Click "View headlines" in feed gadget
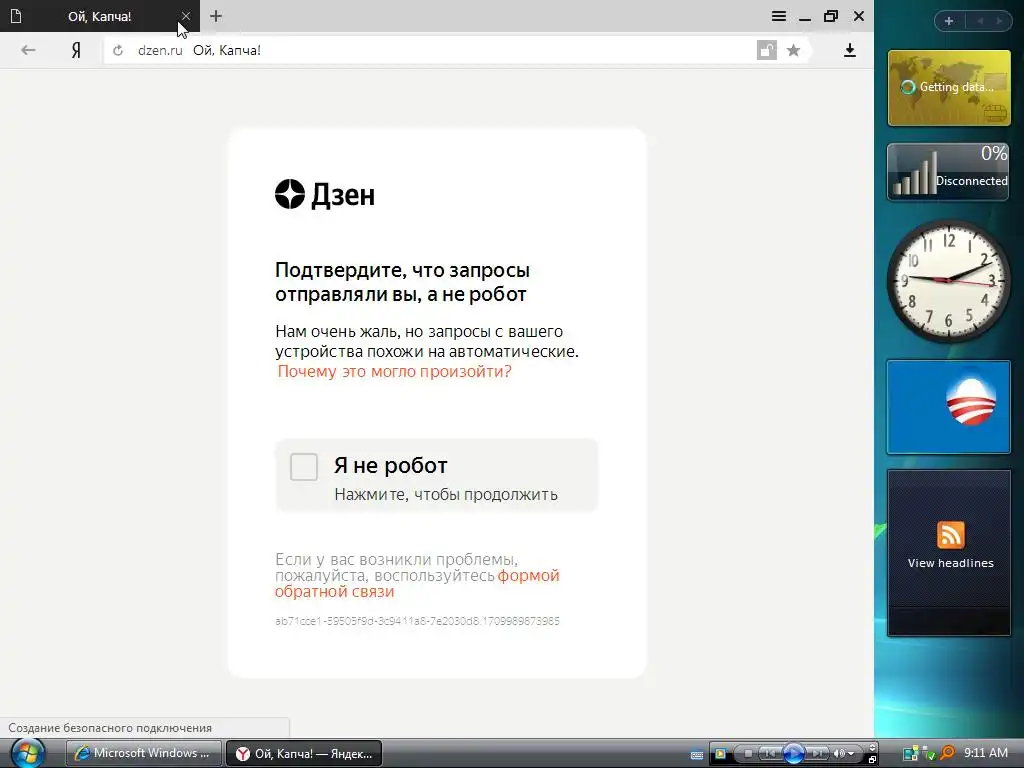The image size is (1024, 768). (x=951, y=563)
